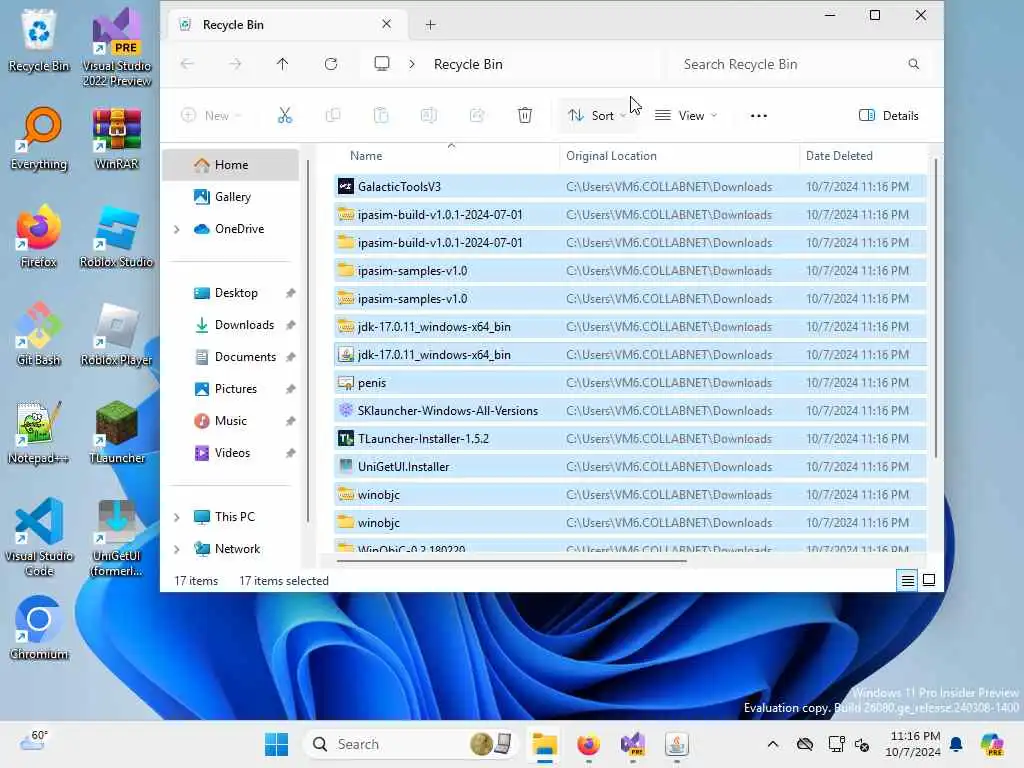
Task: Expand the Network tree node
Action: coord(176,549)
